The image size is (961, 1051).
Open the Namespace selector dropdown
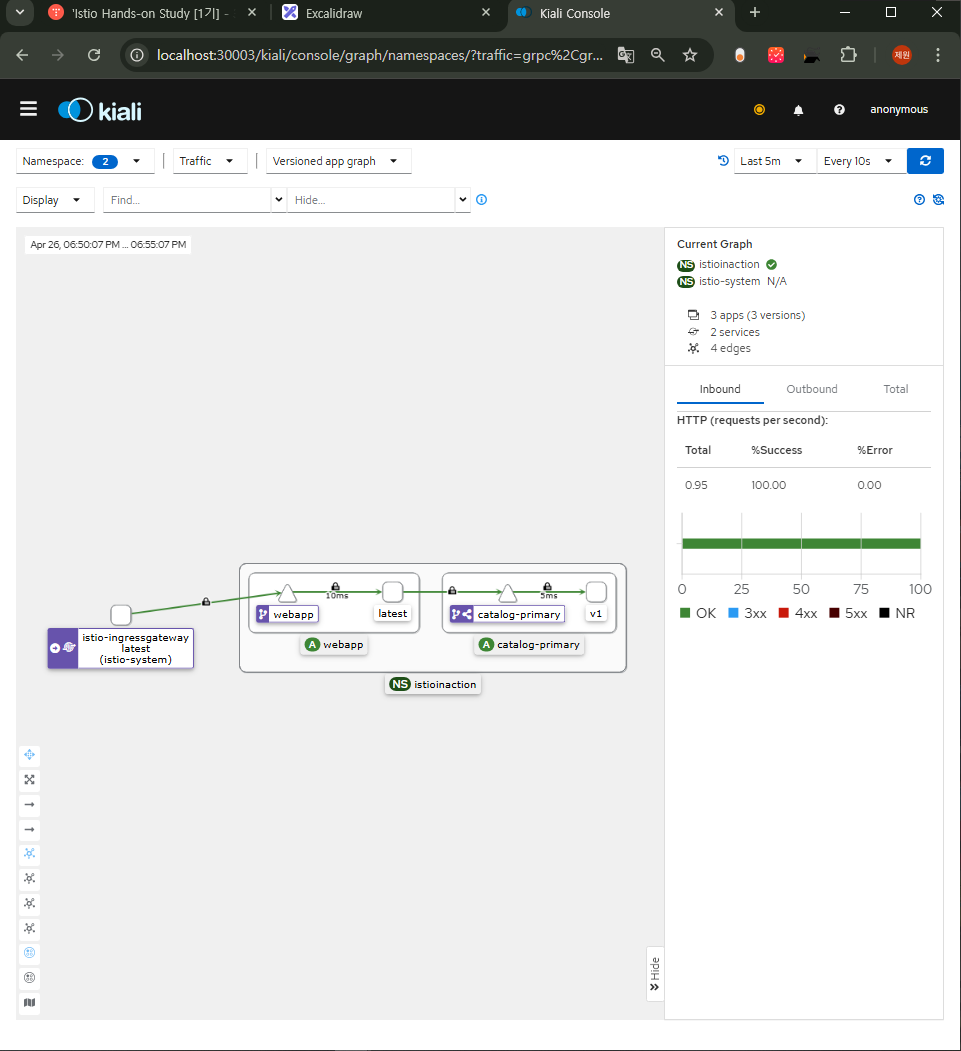[x=84, y=161]
